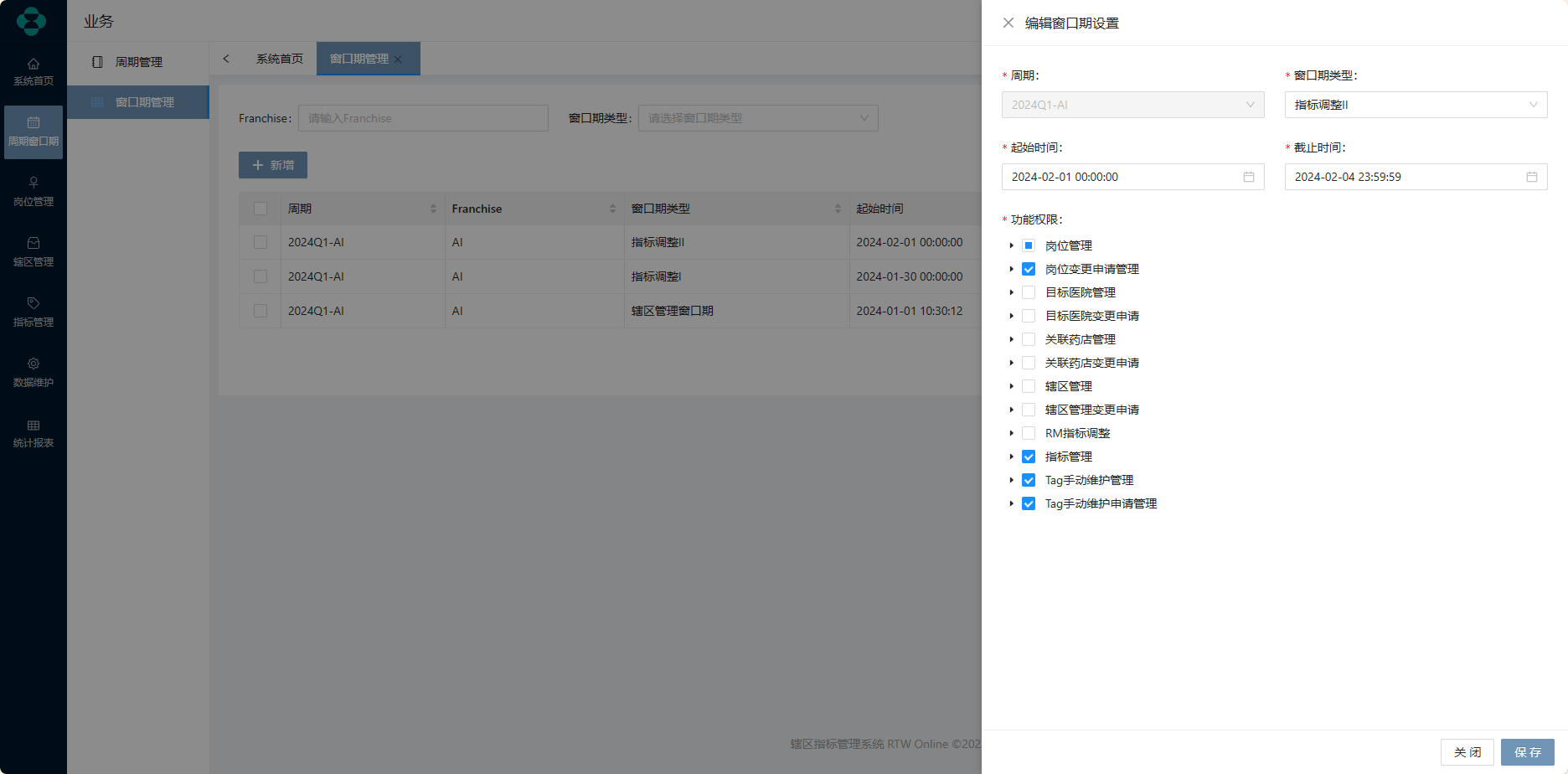Expand 岗位管理 tree node arrow
The height and width of the screenshot is (774, 1568).
tap(1011, 245)
